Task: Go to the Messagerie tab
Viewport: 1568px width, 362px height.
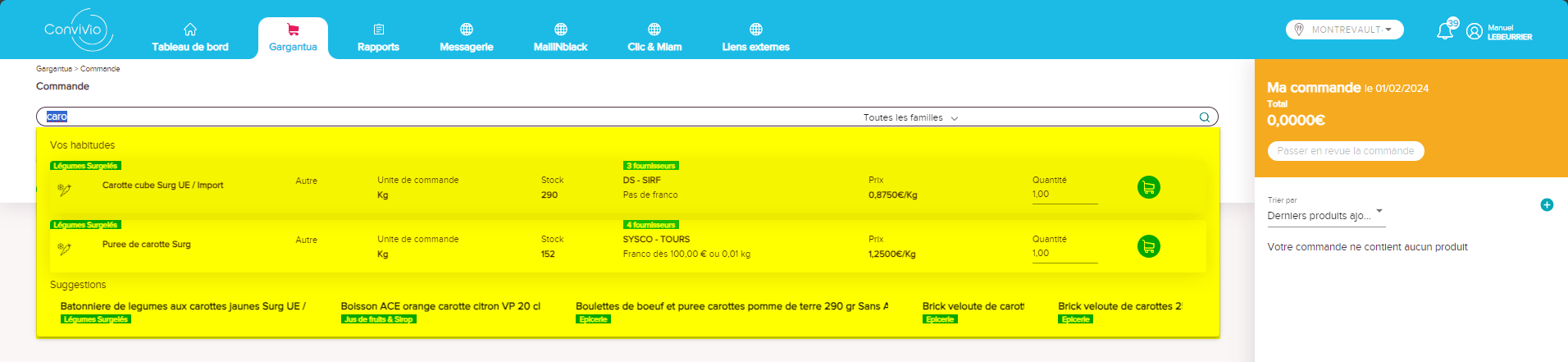Action: [x=467, y=38]
